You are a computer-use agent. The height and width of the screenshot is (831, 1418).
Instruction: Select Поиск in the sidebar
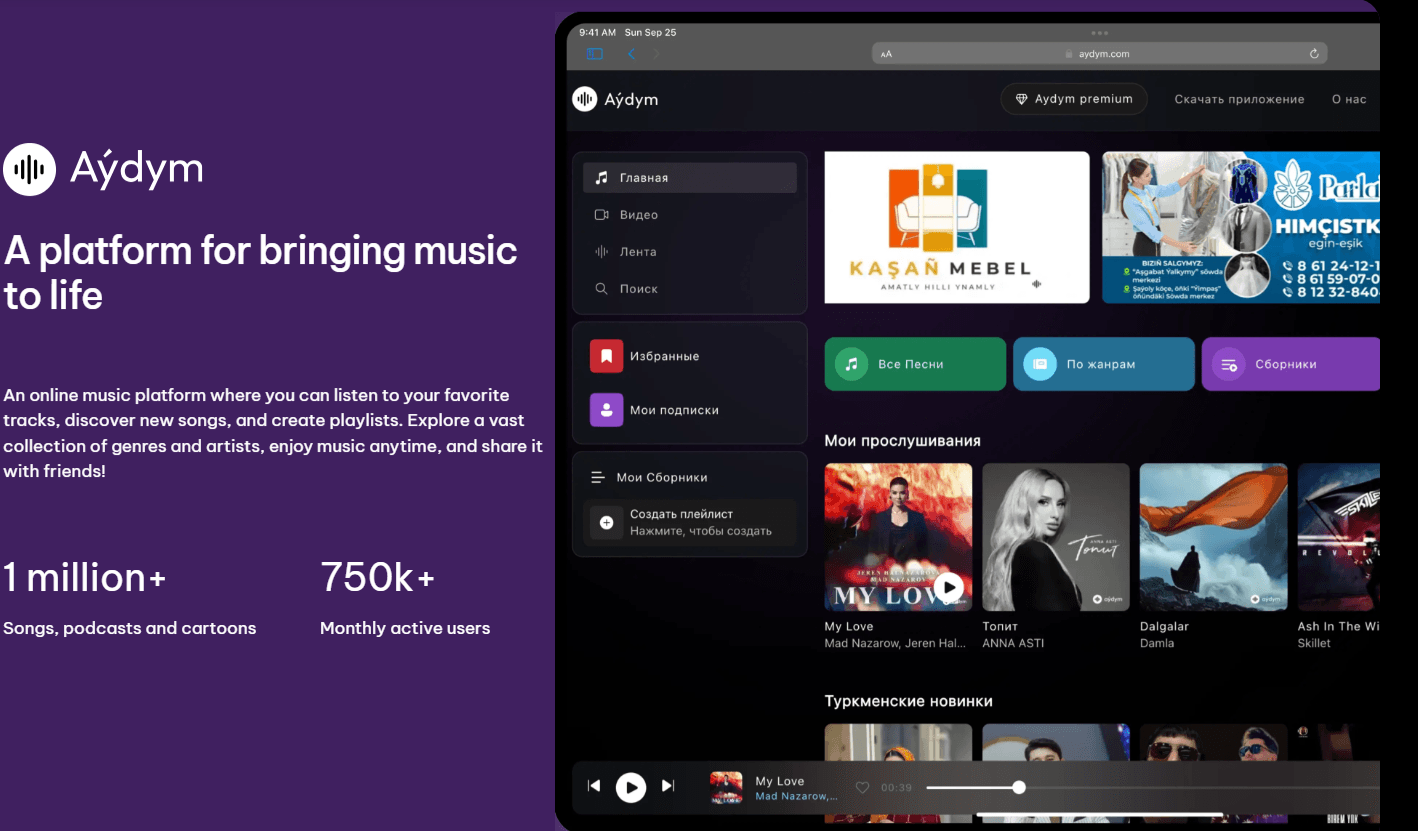point(690,289)
